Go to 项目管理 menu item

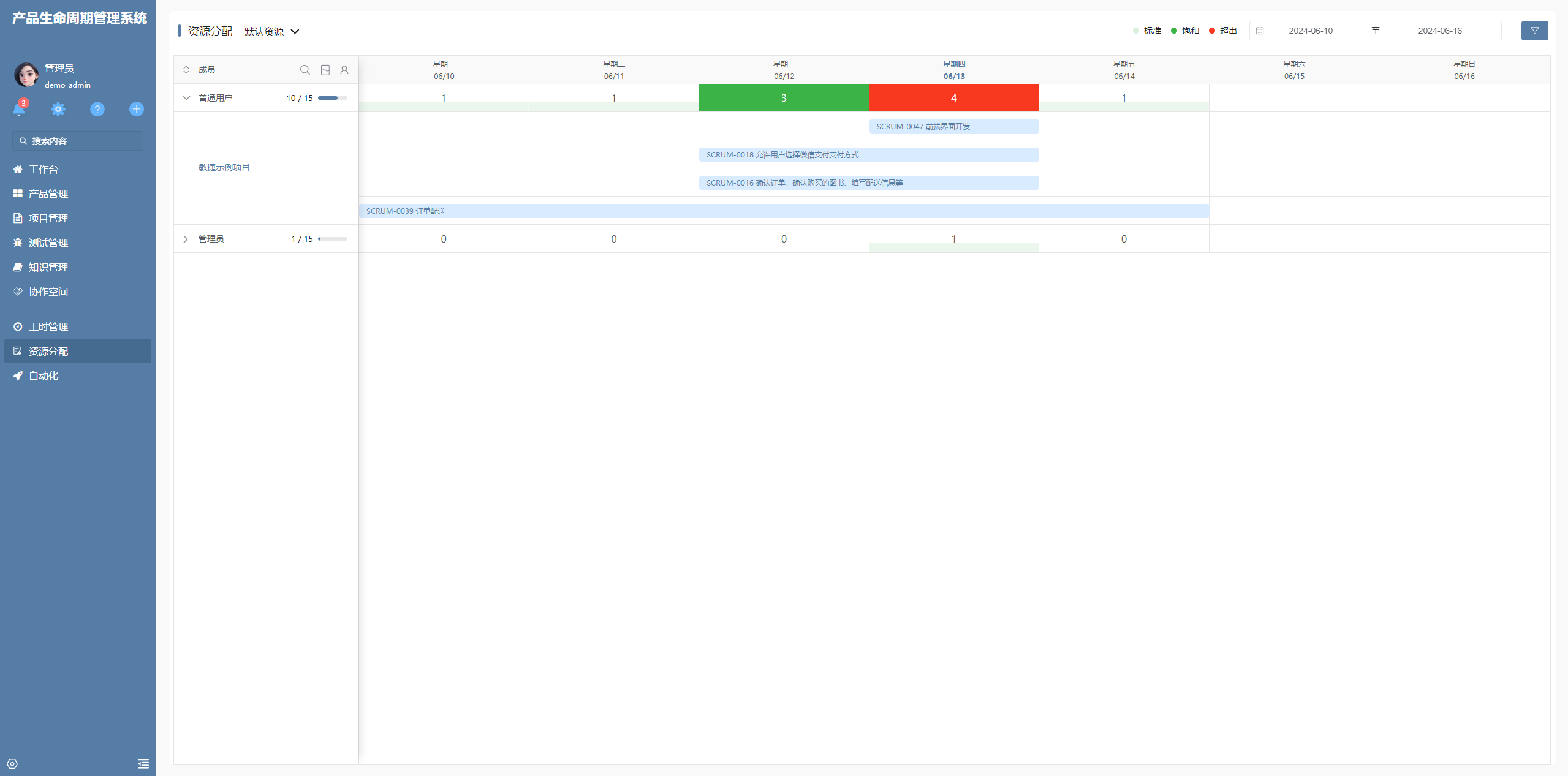pos(48,218)
